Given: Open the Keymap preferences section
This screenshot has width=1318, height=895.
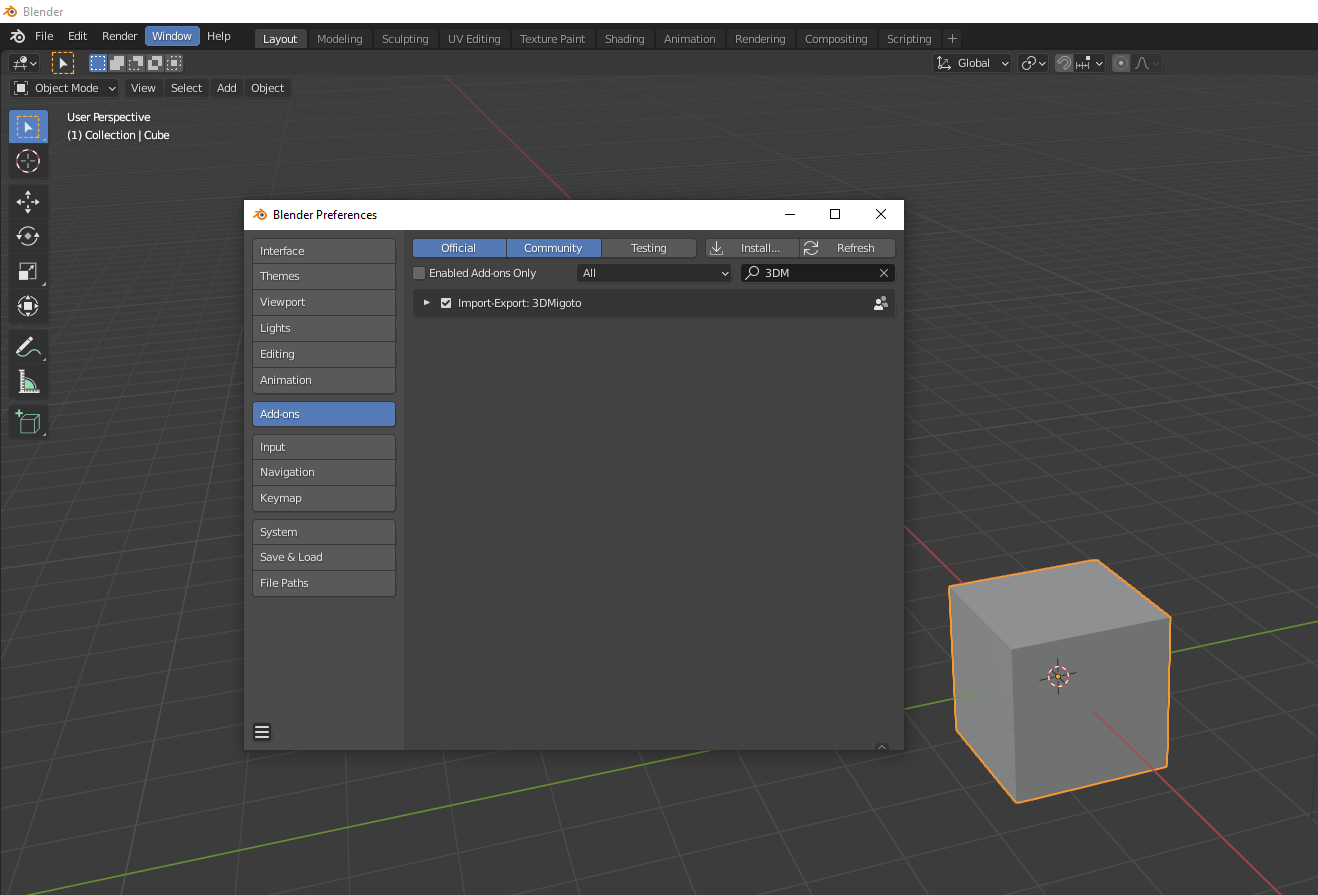Looking at the screenshot, I should (x=324, y=498).
